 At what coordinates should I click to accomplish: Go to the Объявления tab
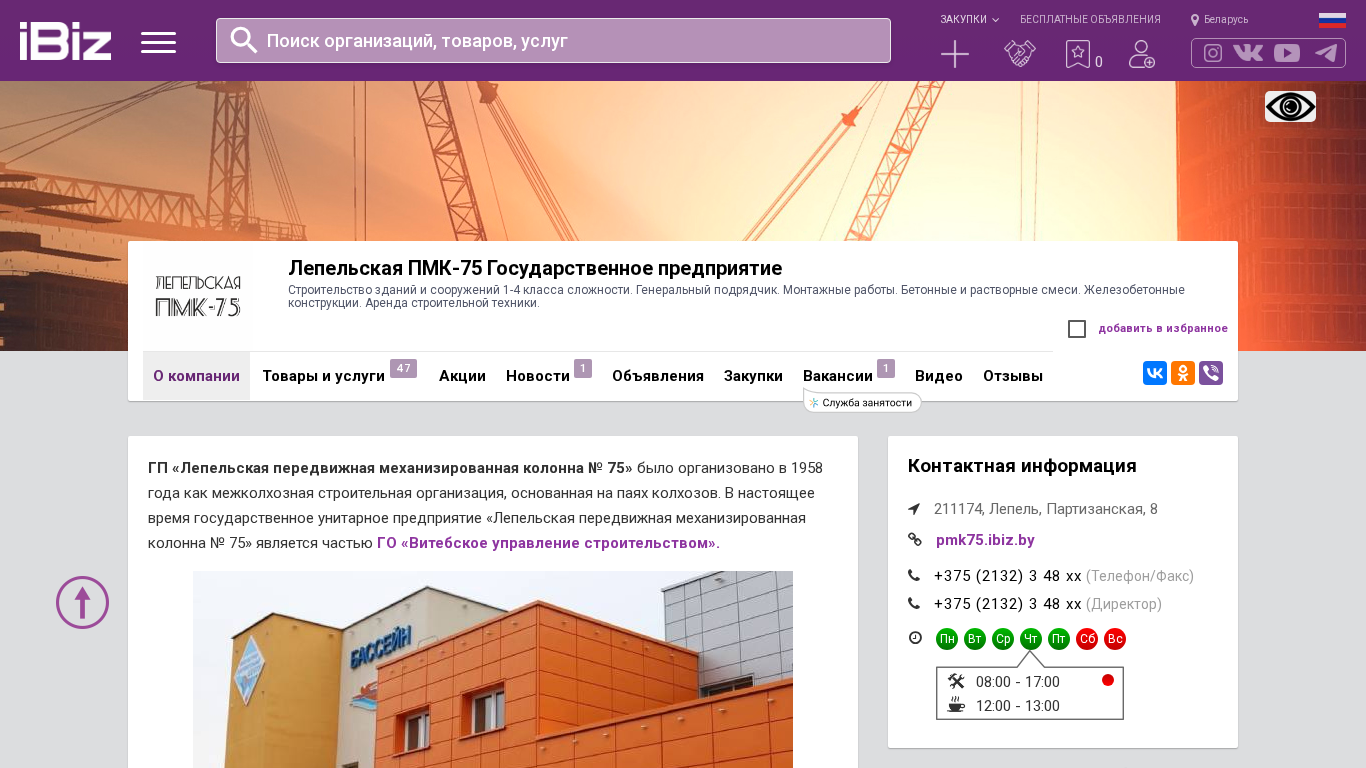pos(658,376)
